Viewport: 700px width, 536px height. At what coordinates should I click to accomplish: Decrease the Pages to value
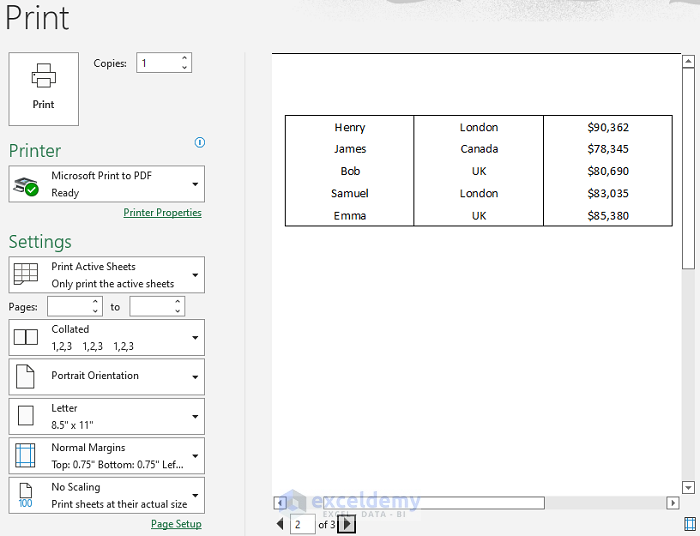(x=178, y=311)
